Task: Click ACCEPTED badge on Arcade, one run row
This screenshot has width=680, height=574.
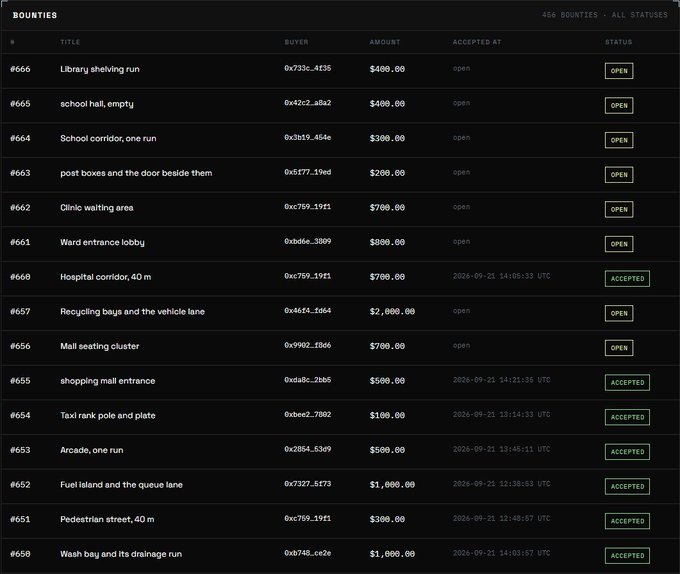Action: 627,452
